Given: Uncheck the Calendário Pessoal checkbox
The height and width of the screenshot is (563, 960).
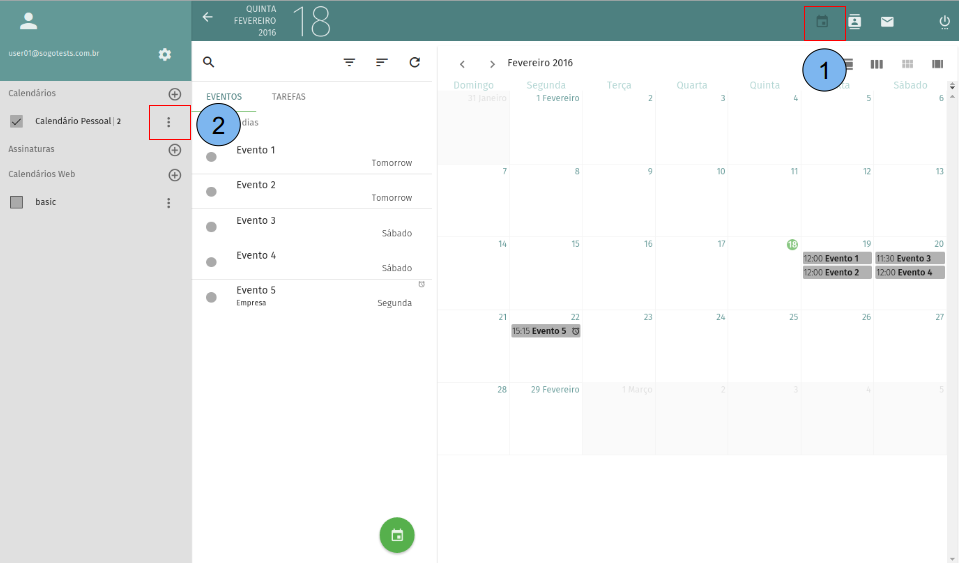Looking at the screenshot, I should coord(16,121).
